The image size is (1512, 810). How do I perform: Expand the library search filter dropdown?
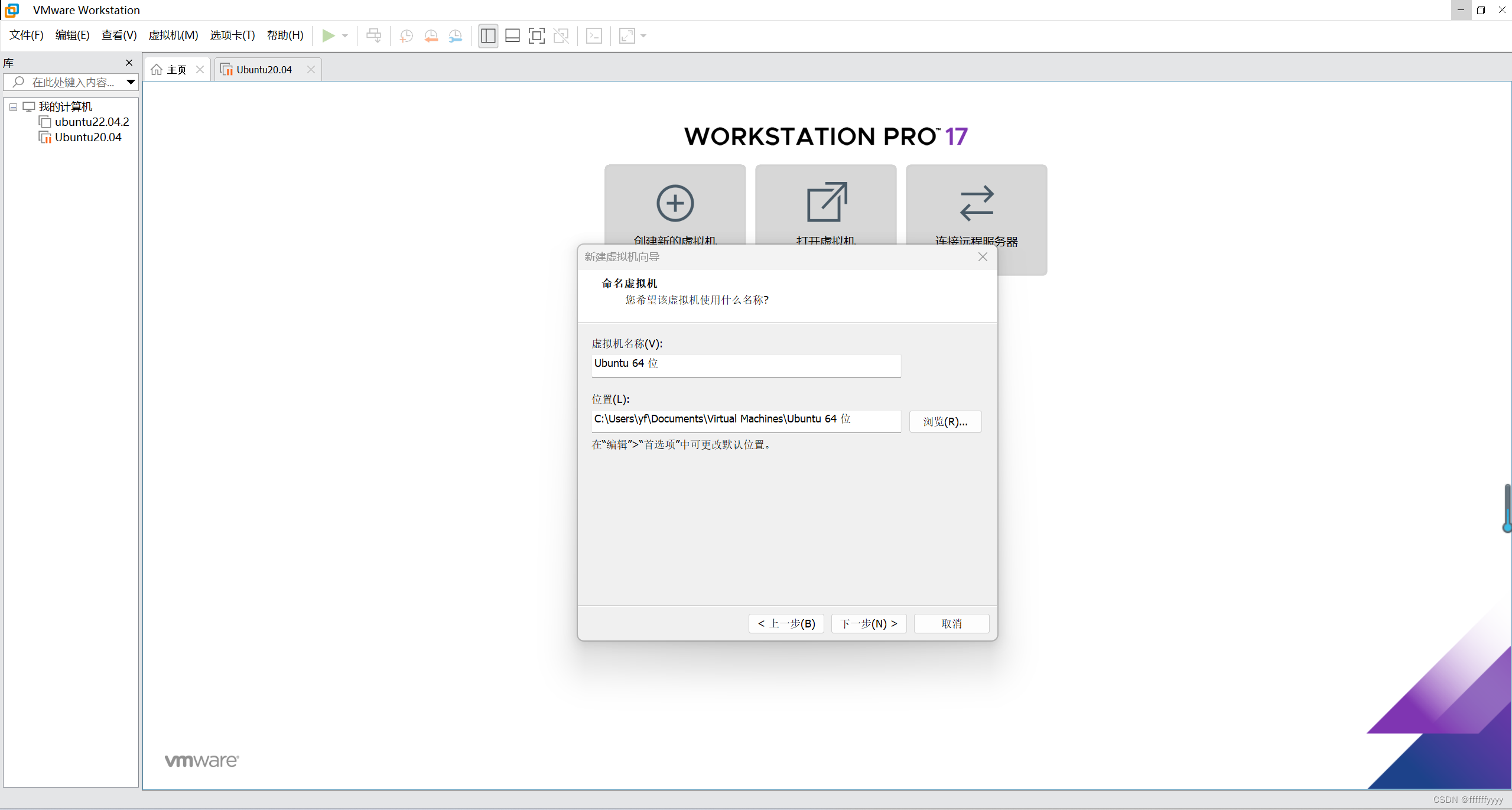click(131, 82)
